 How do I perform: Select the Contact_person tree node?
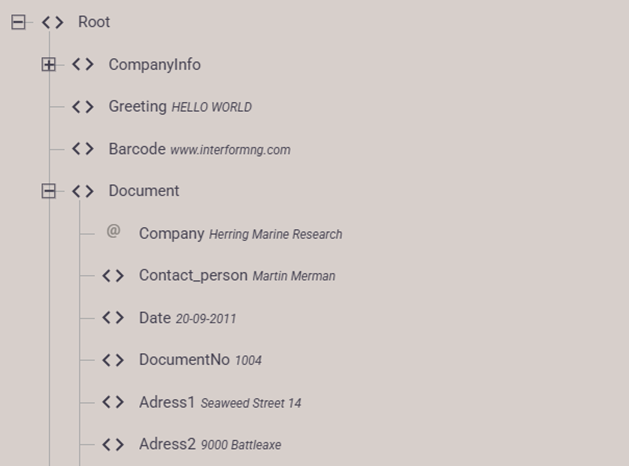pyautogui.click(x=194, y=276)
